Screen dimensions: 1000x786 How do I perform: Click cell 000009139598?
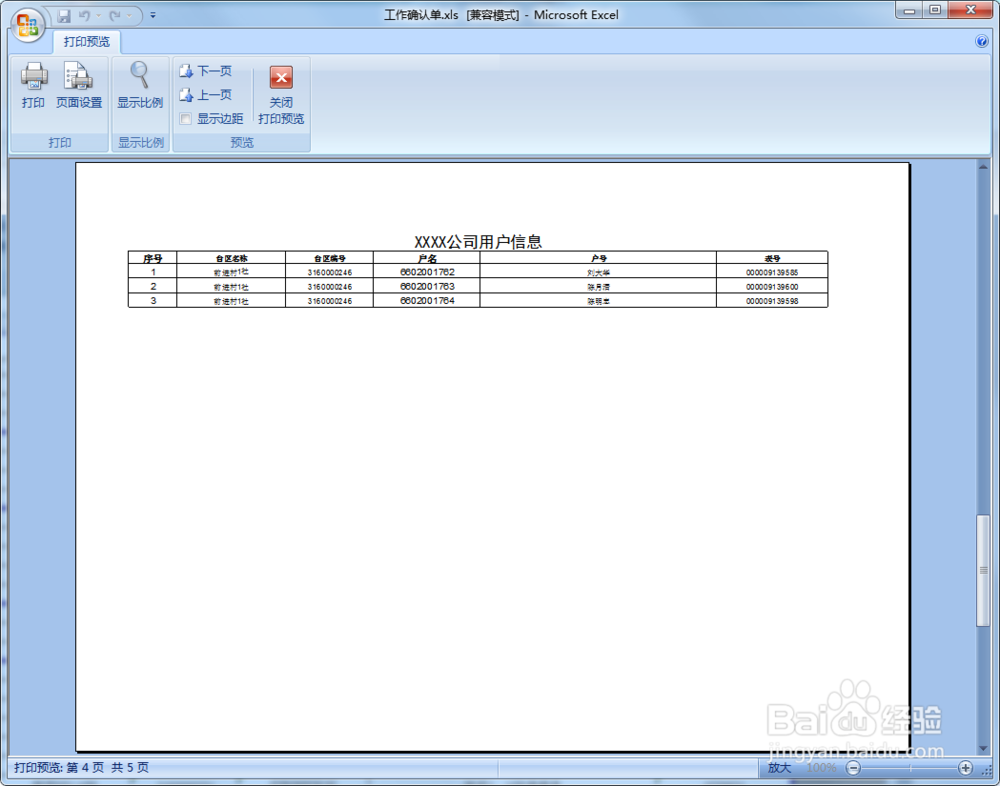coord(772,300)
